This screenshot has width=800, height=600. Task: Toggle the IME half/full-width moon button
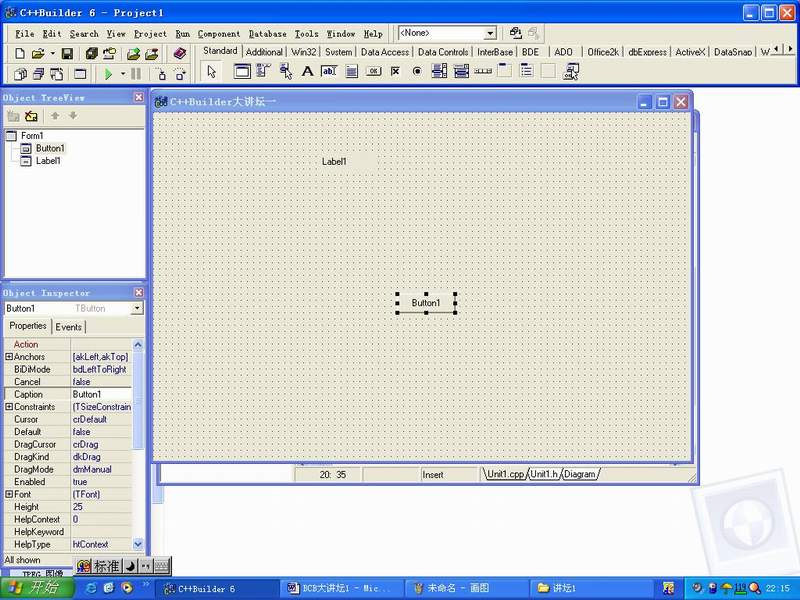click(x=131, y=566)
